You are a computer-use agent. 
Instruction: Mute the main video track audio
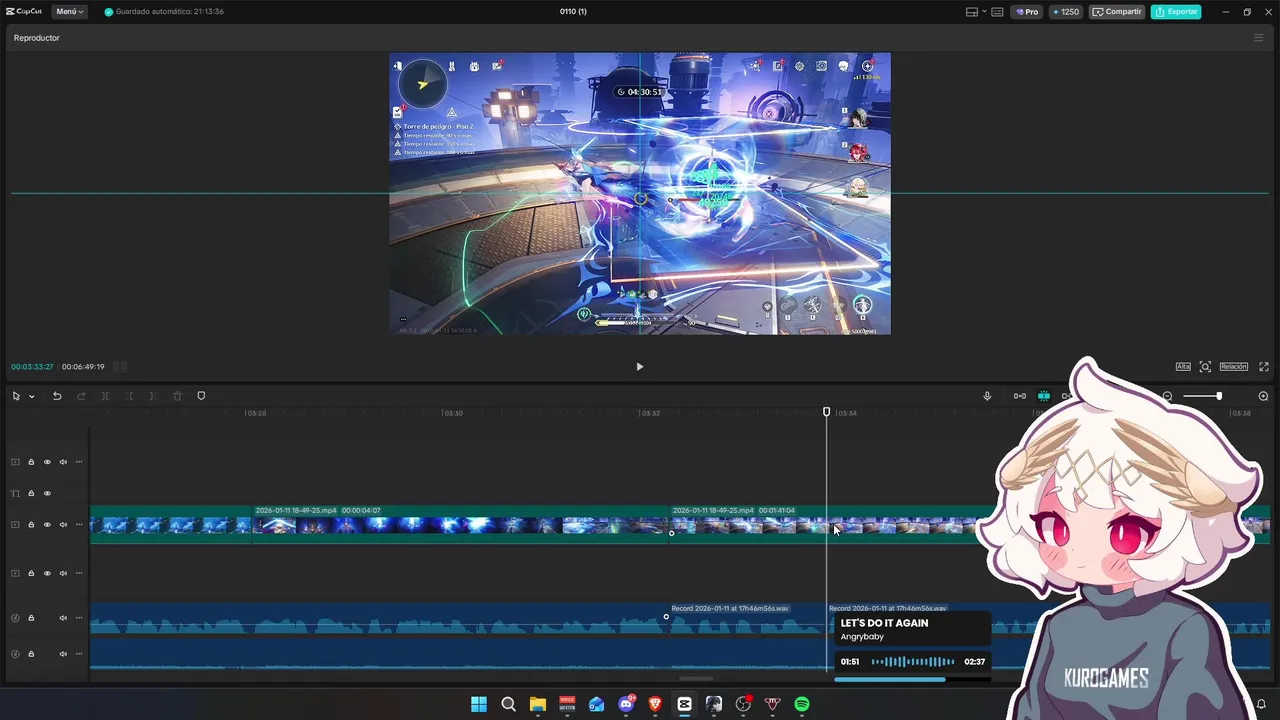point(63,525)
